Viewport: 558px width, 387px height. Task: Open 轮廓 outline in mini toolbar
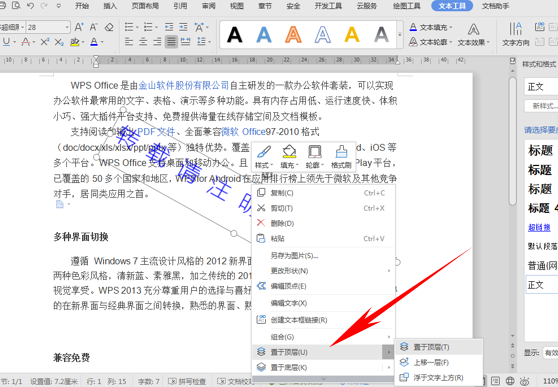tap(315, 157)
